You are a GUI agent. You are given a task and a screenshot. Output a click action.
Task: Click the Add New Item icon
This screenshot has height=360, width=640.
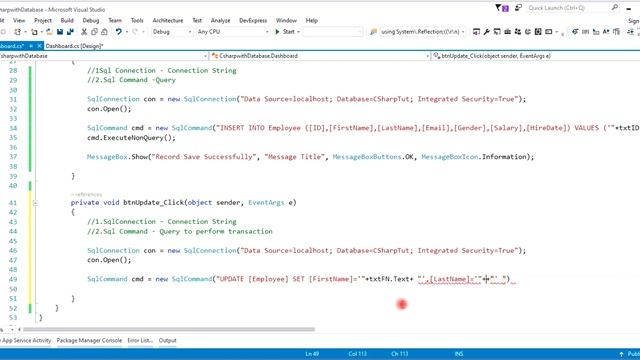tap(34, 31)
